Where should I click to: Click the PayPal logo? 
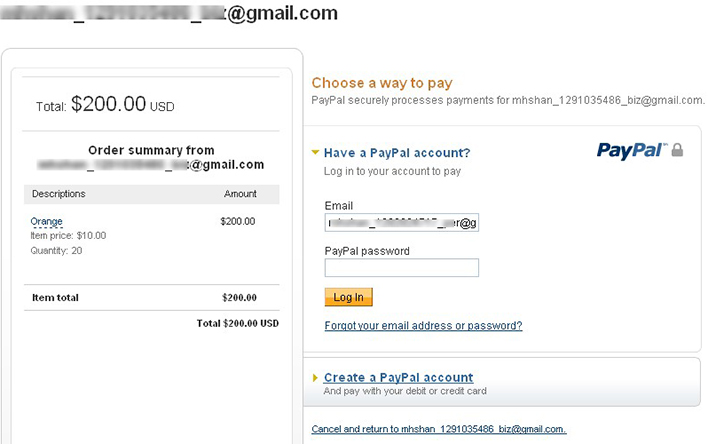point(631,150)
